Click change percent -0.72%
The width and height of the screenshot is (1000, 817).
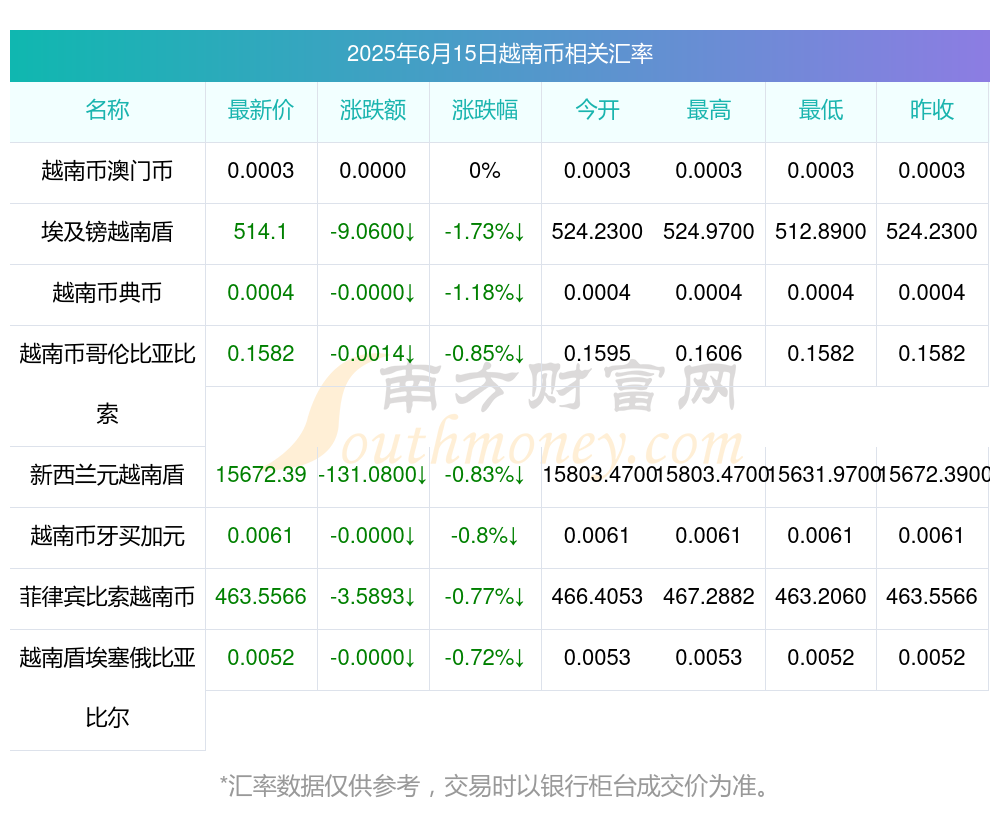[485, 658]
